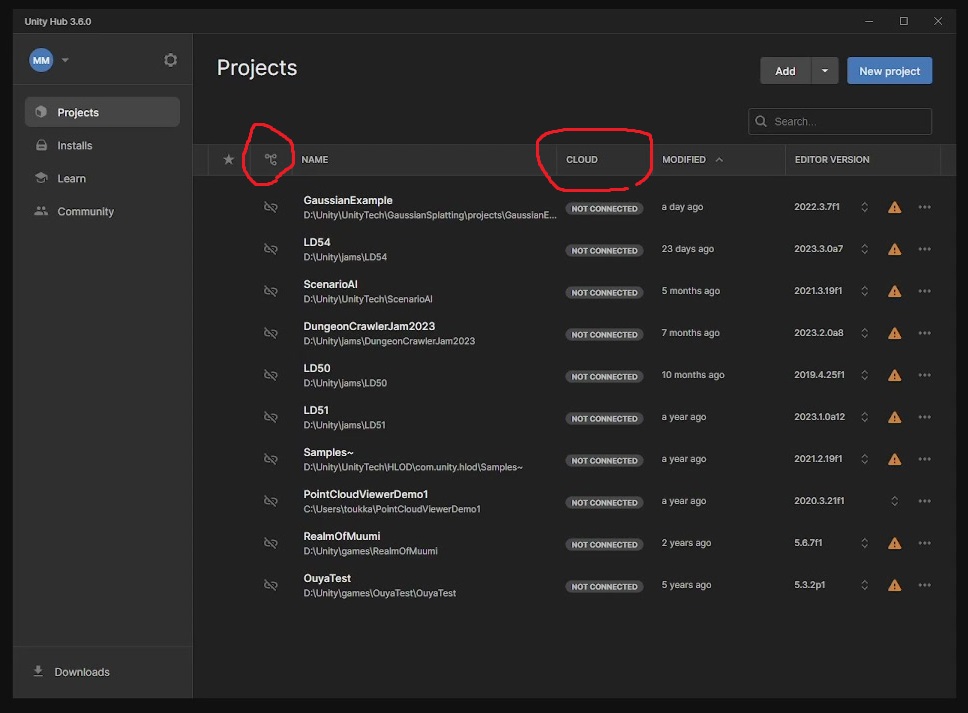Screen dimensions: 968x713
Task: Click the unlinked icon for LD50
Action: tap(270, 375)
